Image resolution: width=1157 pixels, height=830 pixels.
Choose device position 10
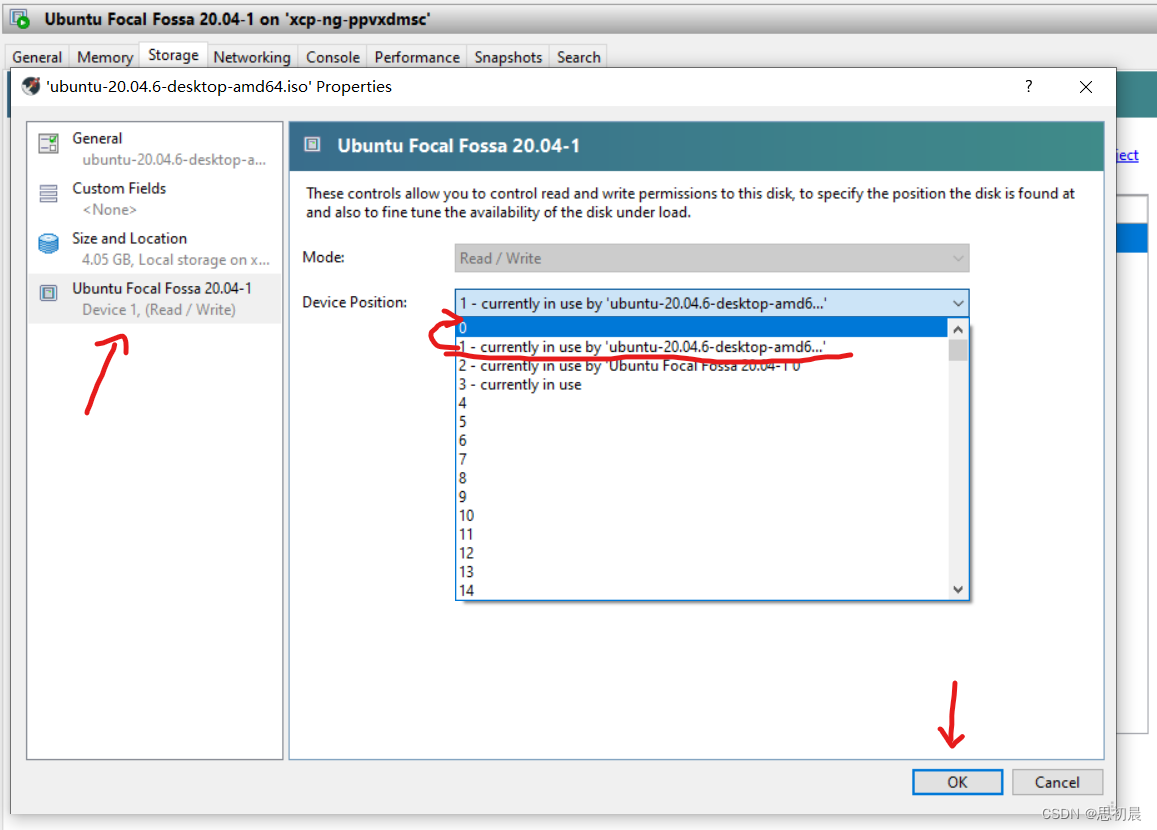coord(702,516)
